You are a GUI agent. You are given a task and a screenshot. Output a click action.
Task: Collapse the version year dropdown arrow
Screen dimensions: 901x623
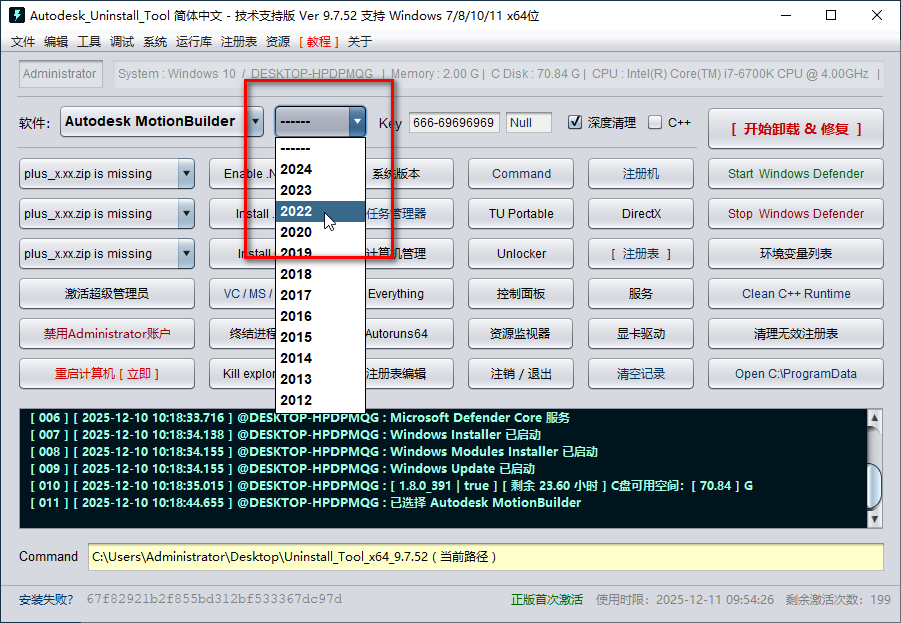[357, 121]
